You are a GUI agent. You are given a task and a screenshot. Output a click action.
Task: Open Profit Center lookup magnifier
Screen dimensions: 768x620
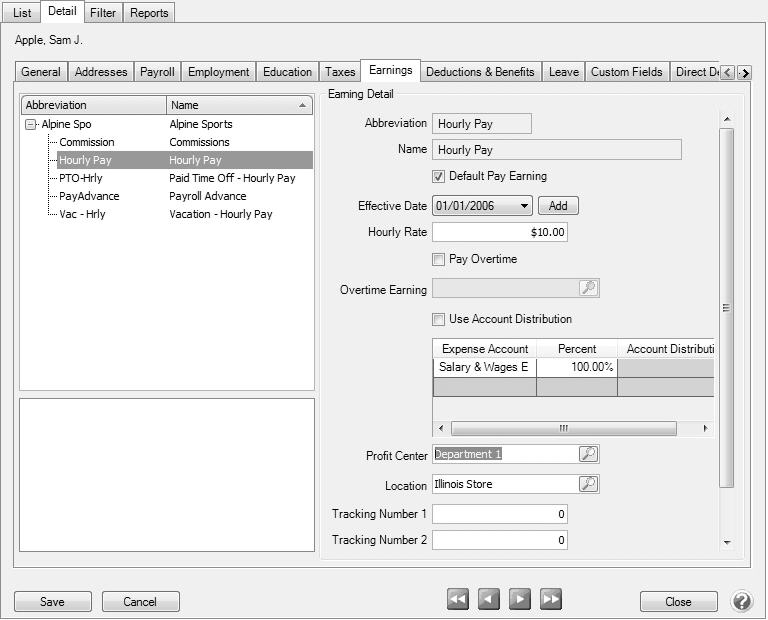[589, 454]
